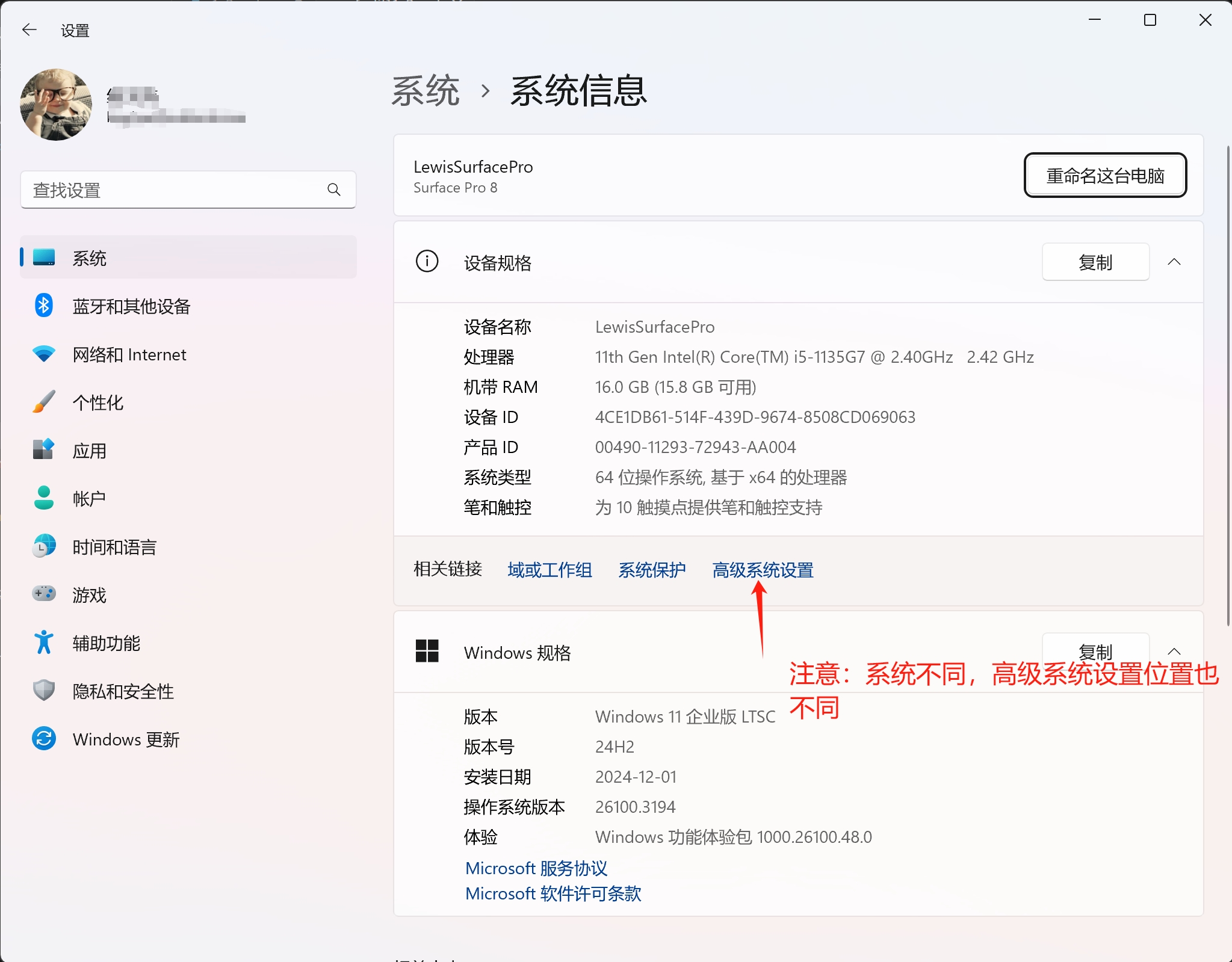Click the Surface Pro 8 model text
1232x962 pixels.
(455, 188)
